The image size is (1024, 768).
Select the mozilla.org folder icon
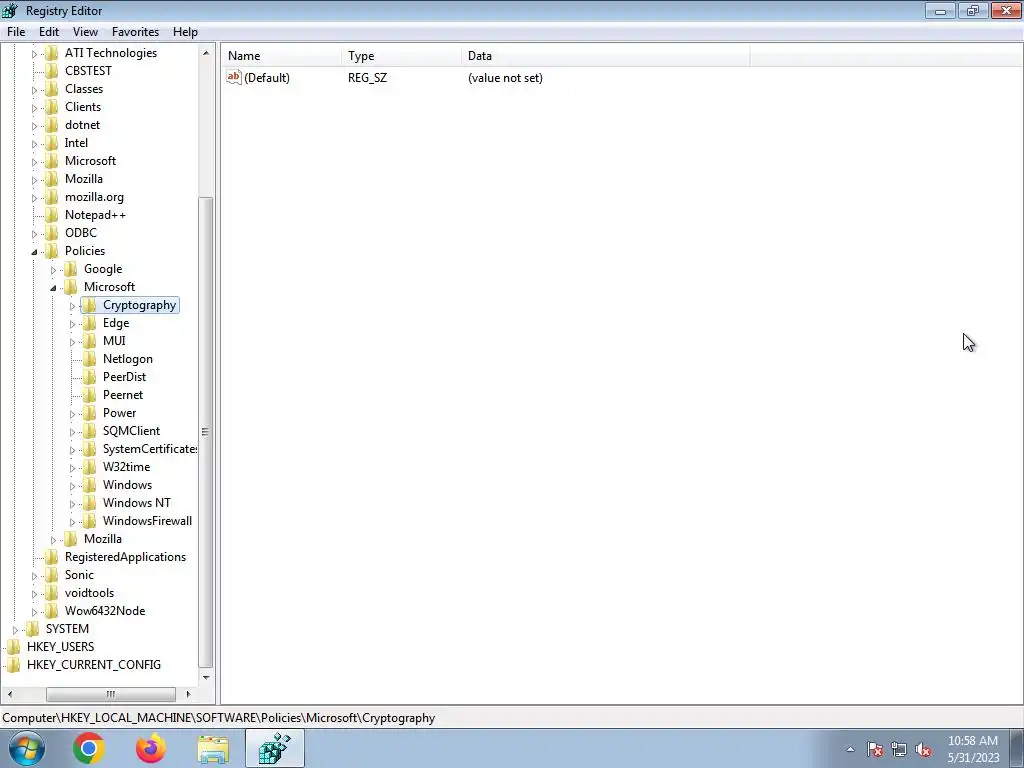coord(52,197)
